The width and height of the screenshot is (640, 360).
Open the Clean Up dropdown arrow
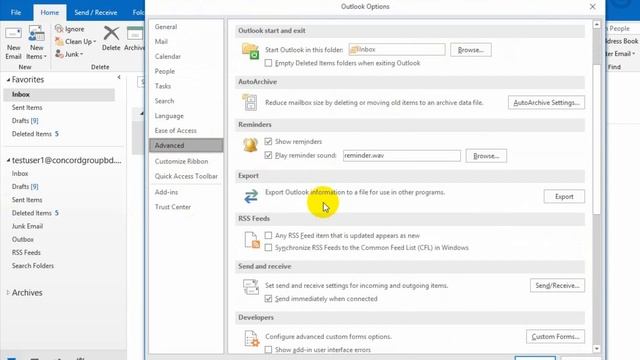click(95, 42)
